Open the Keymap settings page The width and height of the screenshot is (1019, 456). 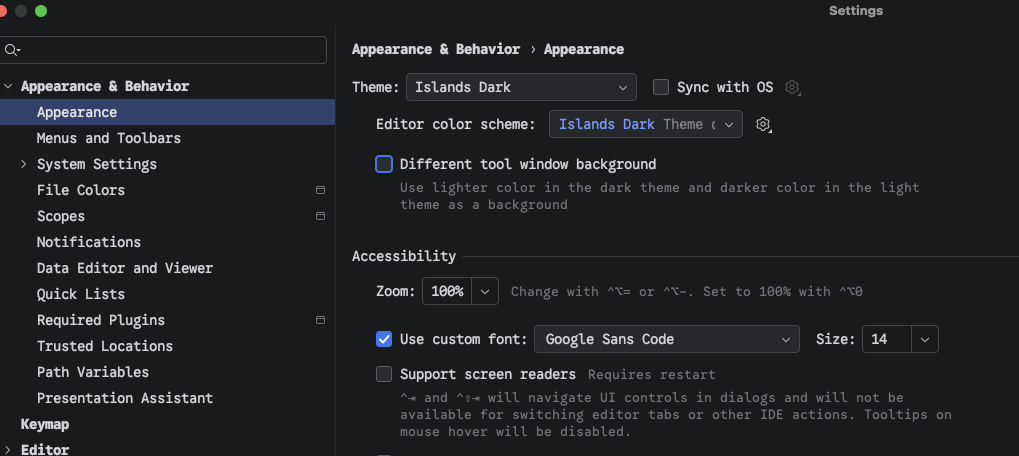pyautogui.click(x=45, y=424)
